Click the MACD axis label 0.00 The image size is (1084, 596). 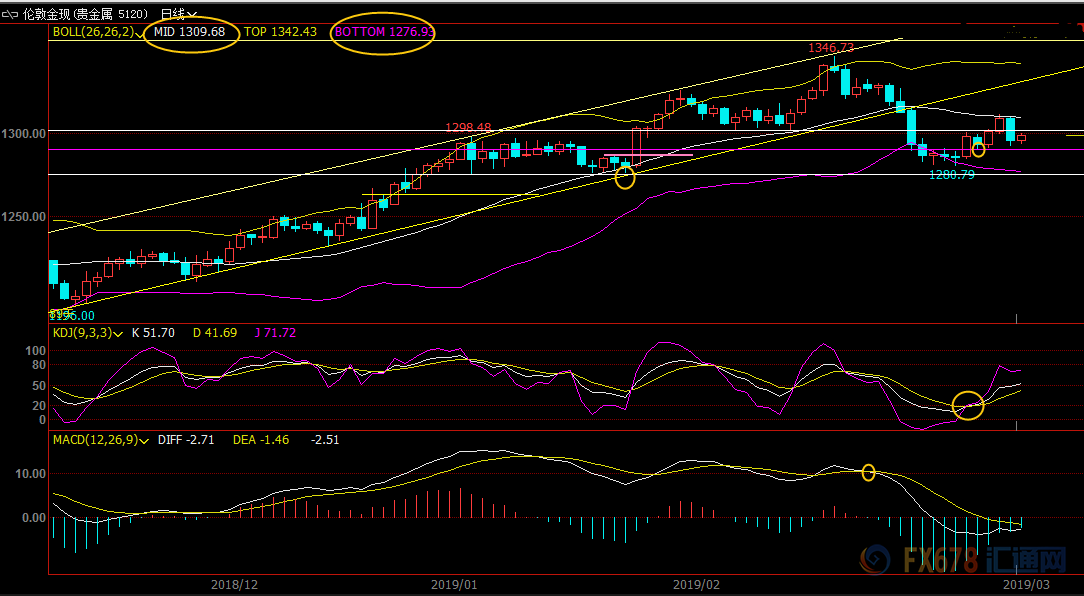point(35,517)
